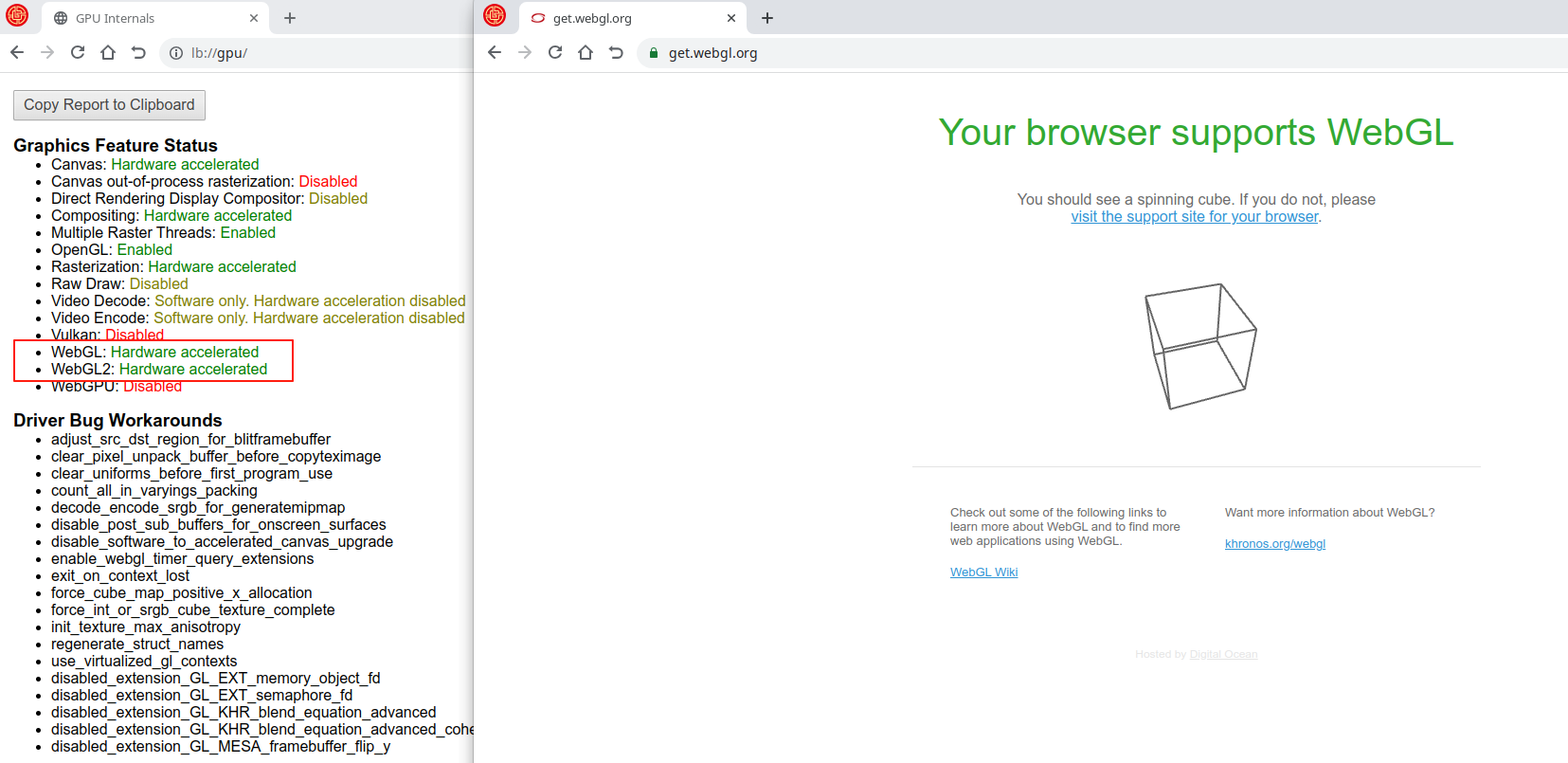This screenshot has width=1568, height=763.
Task: Click back arrow in GPU Internals window
Action: coord(17,52)
